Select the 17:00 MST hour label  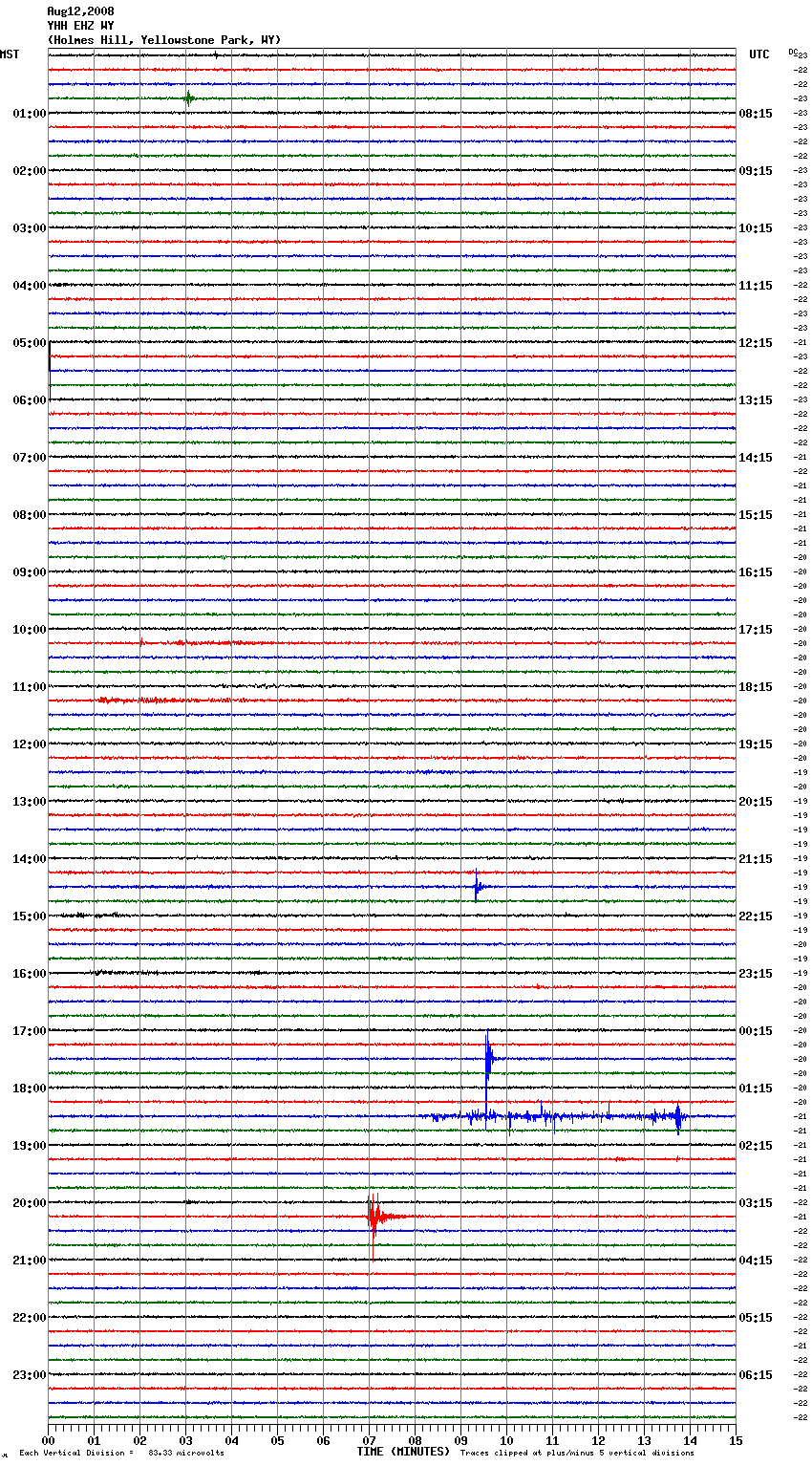coord(30,1031)
